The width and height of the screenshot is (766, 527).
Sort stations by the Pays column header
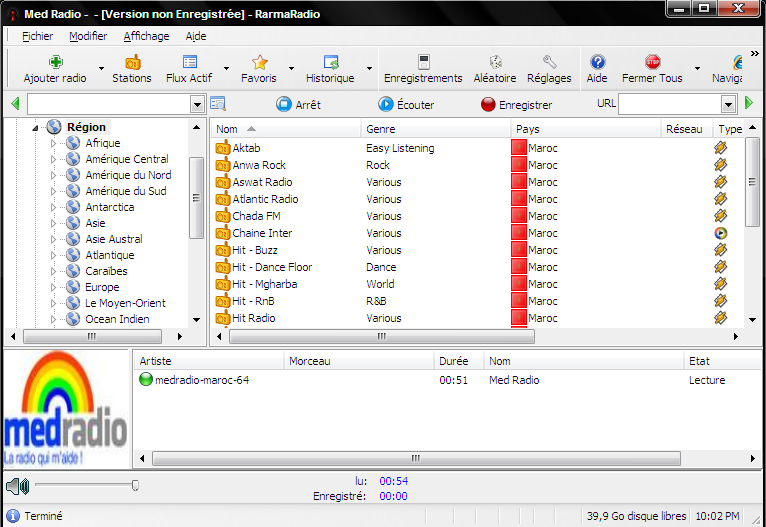(586, 129)
